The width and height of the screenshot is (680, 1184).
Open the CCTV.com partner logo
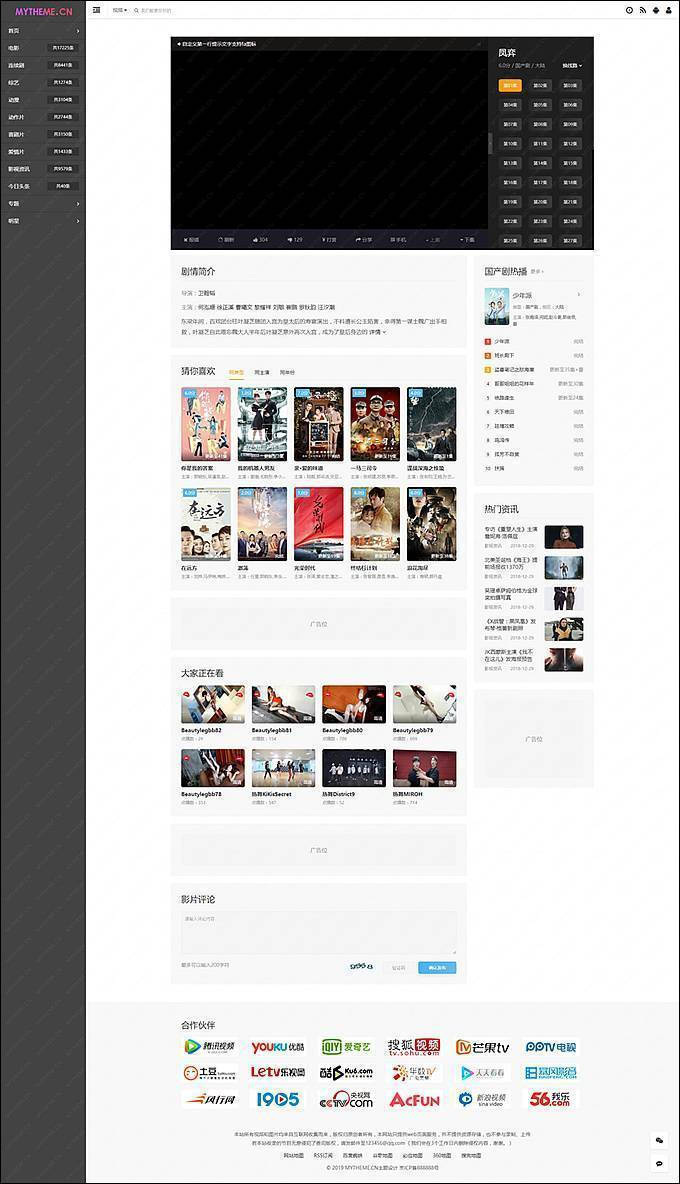click(x=346, y=1099)
